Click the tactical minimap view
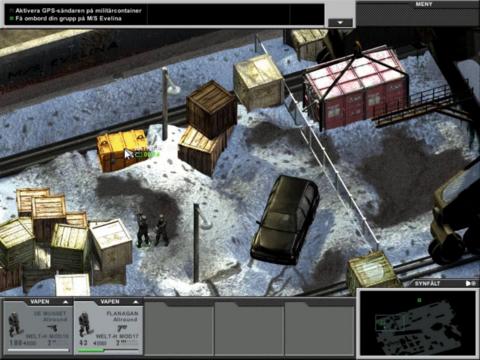The image size is (480, 360). tap(418, 323)
